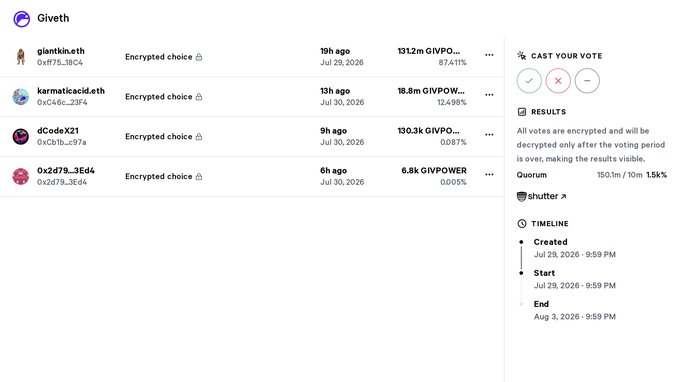Open dCodeX21 avatar
Screen dimensions: 680x382
pyautogui.click(x=20, y=137)
